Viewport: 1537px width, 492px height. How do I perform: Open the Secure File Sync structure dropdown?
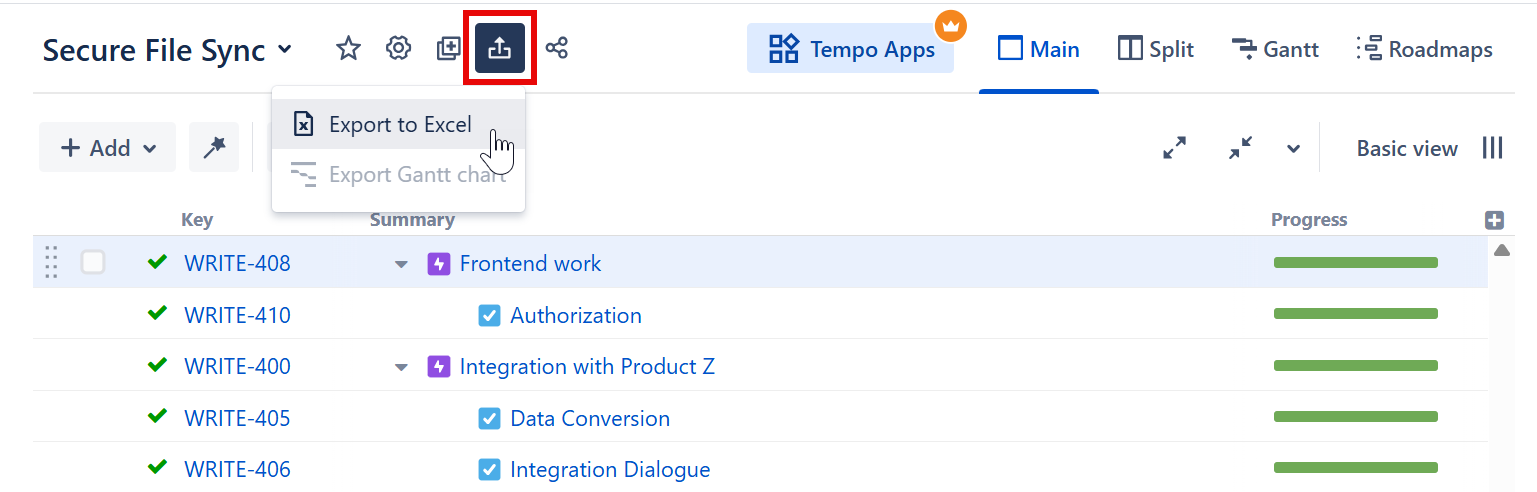tap(285, 49)
